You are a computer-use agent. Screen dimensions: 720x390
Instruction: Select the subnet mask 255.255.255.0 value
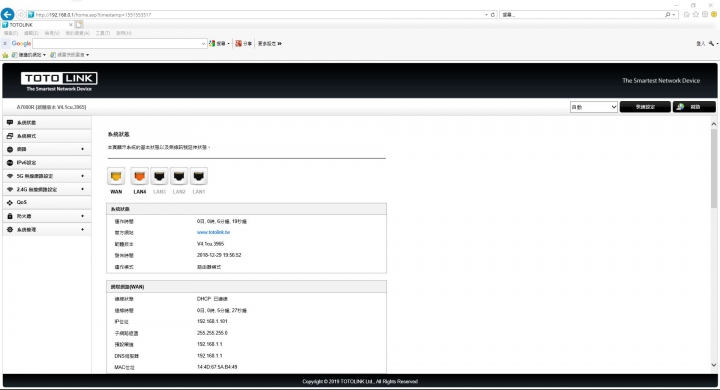click(212, 333)
